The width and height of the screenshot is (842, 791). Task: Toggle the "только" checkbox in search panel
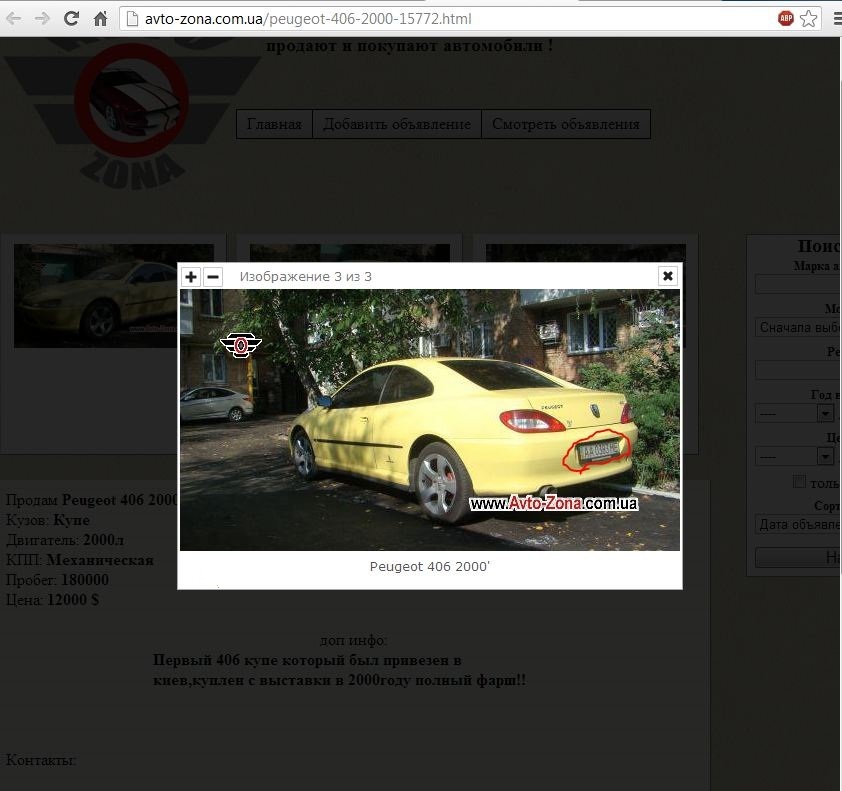pyautogui.click(x=799, y=482)
